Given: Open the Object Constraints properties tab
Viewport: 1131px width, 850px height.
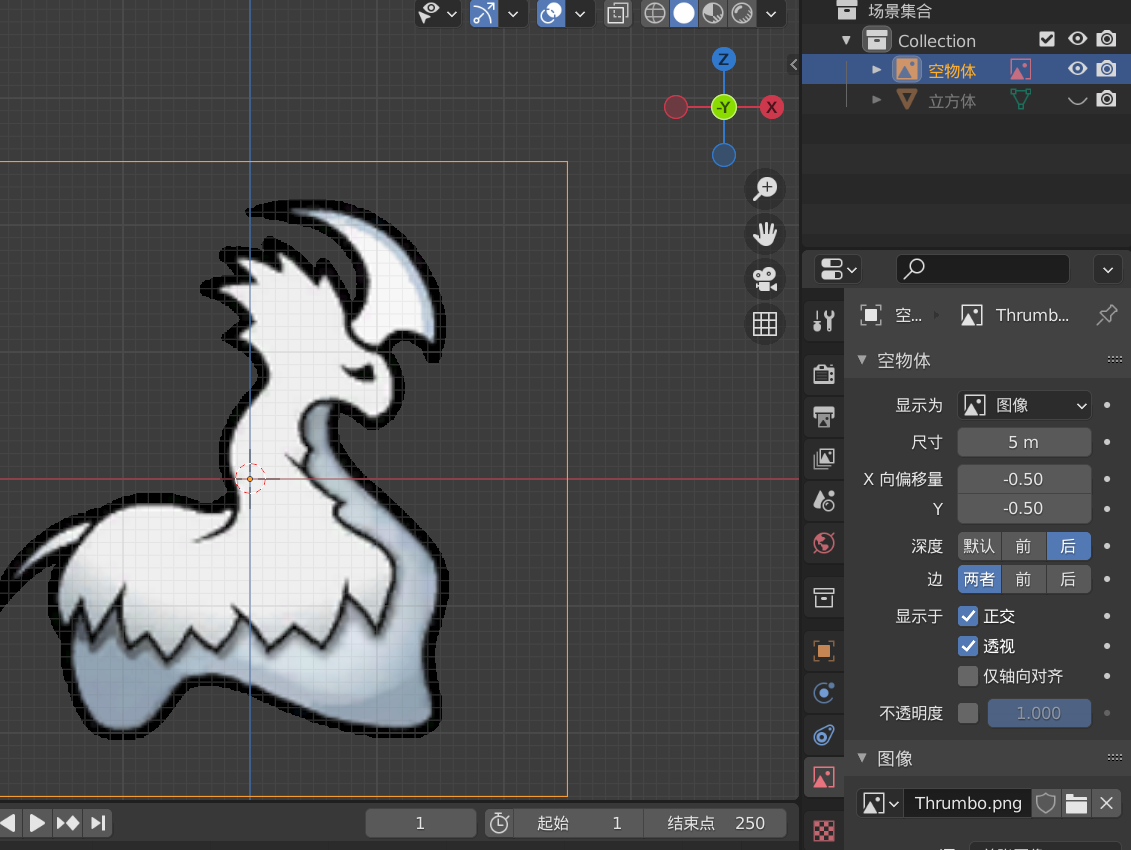Looking at the screenshot, I should (823, 735).
